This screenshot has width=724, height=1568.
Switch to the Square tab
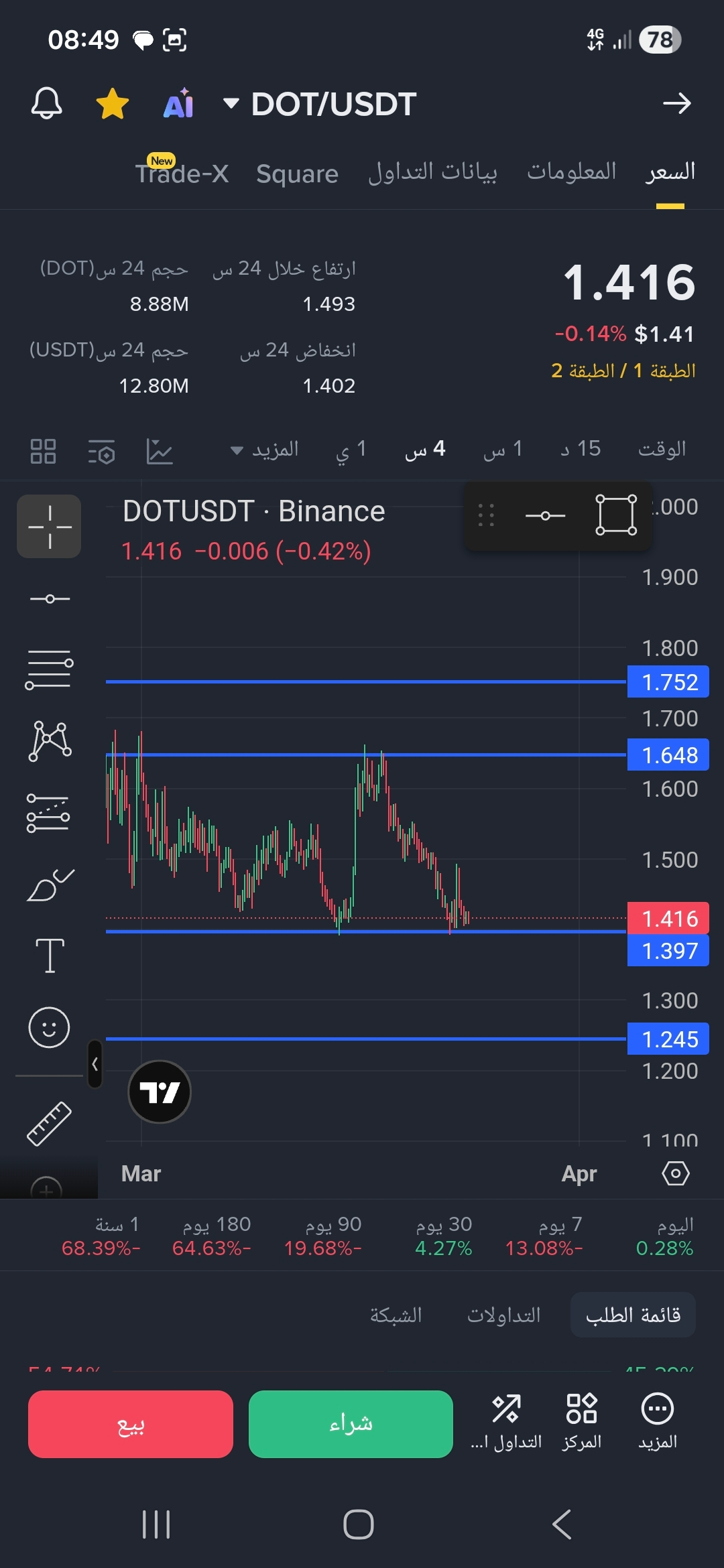click(x=297, y=174)
